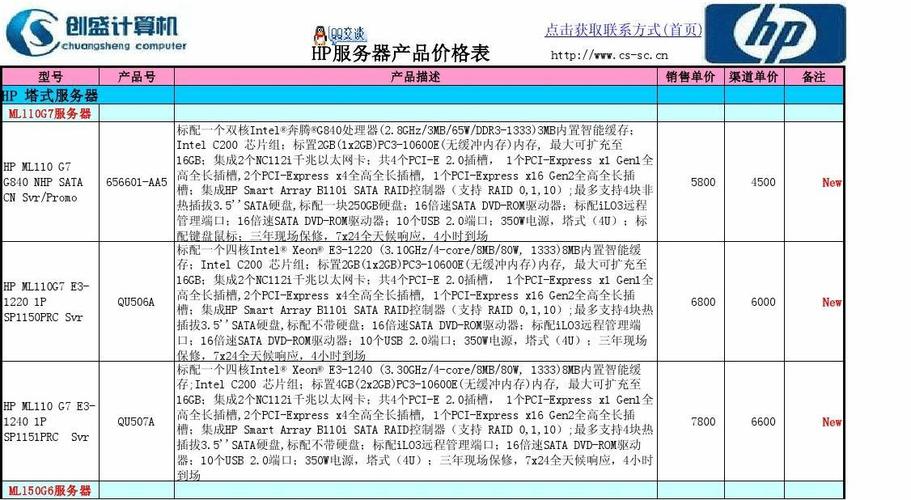
Task: Click the HP 塔式服务器 section row
Action: tap(422, 95)
